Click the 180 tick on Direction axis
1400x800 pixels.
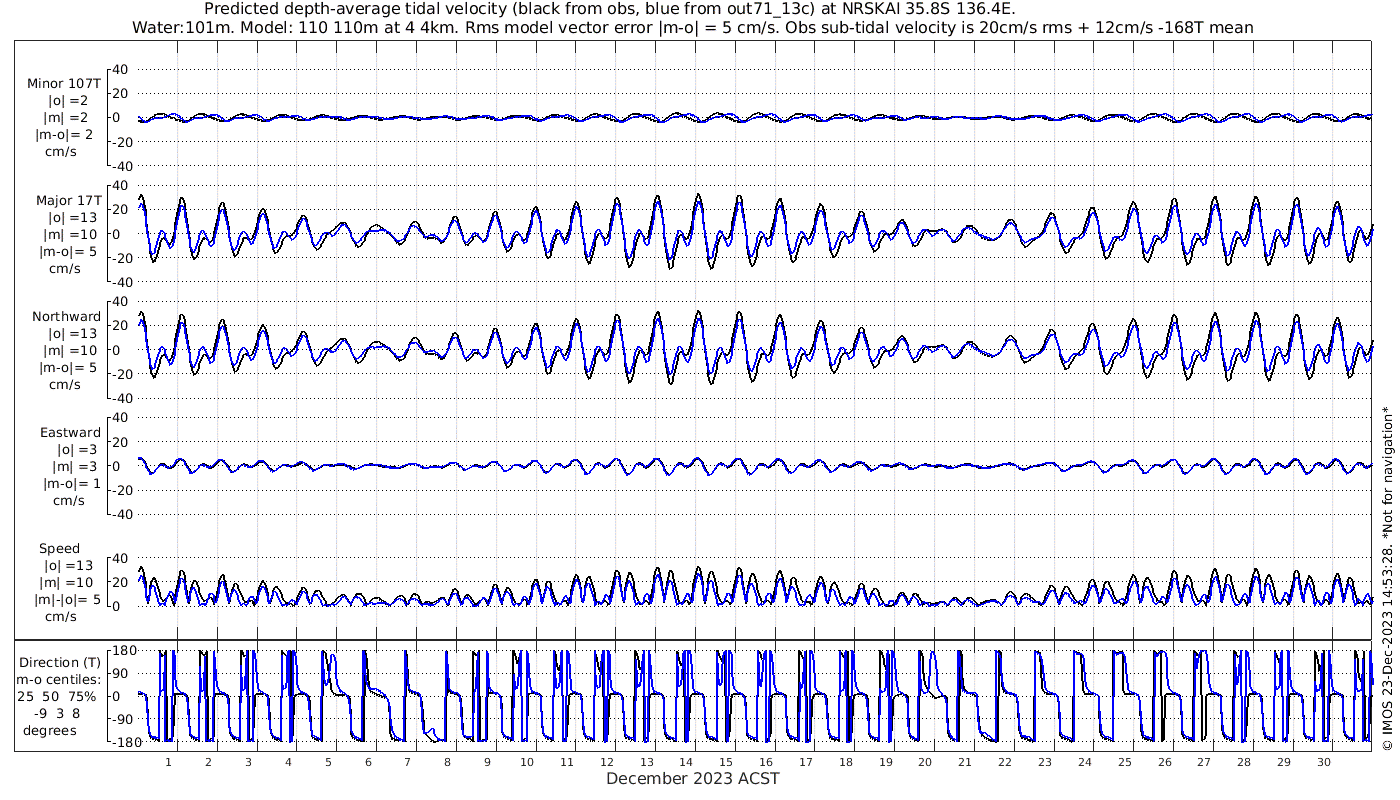tap(122, 650)
